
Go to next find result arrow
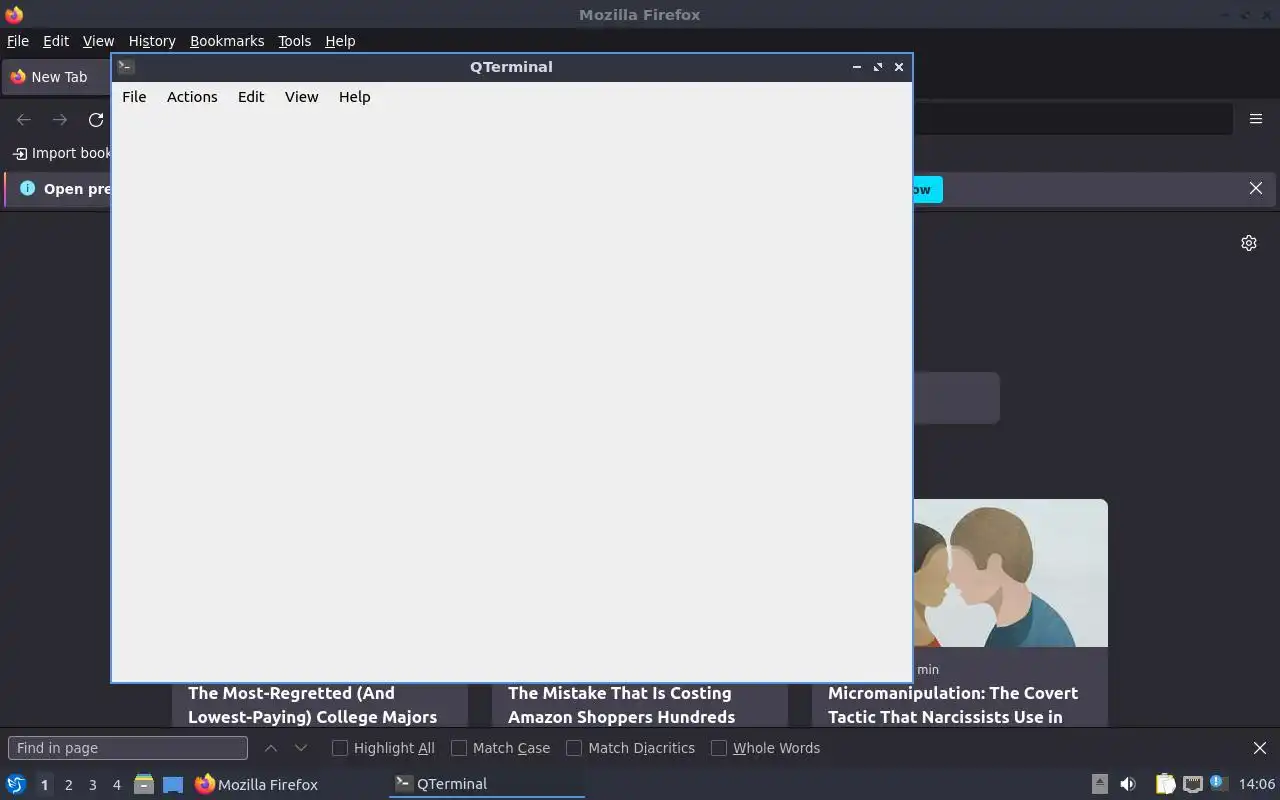(301, 748)
